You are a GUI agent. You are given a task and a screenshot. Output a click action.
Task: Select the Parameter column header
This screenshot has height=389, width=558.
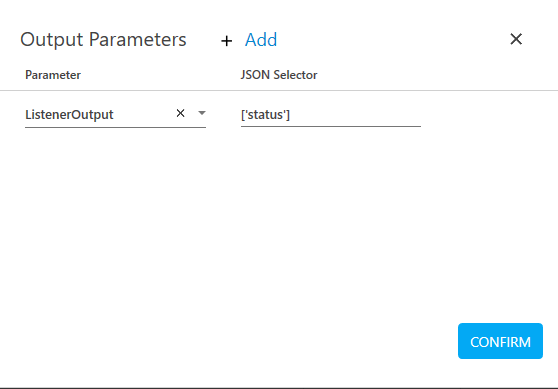point(53,75)
